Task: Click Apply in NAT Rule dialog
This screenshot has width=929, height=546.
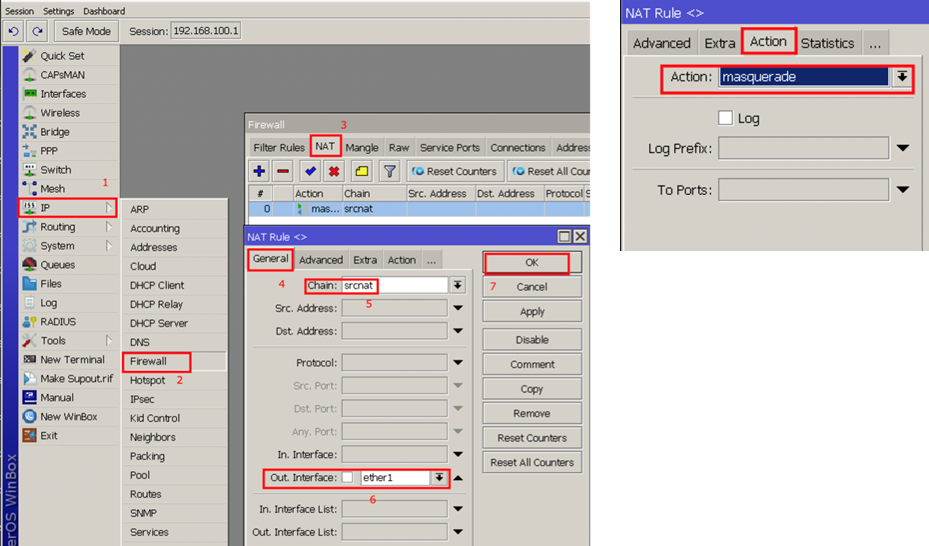Action: pos(531,311)
